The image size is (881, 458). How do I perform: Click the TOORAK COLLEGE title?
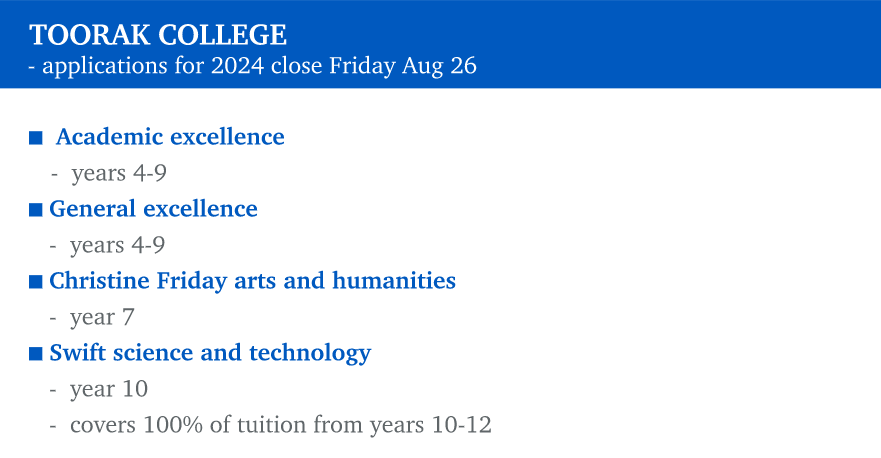pos(158,35)
